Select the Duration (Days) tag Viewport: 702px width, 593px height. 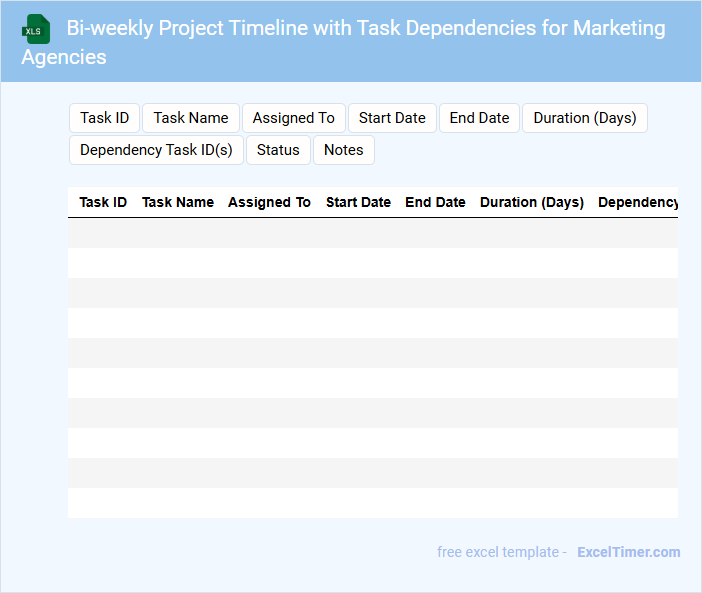[584, 118]
